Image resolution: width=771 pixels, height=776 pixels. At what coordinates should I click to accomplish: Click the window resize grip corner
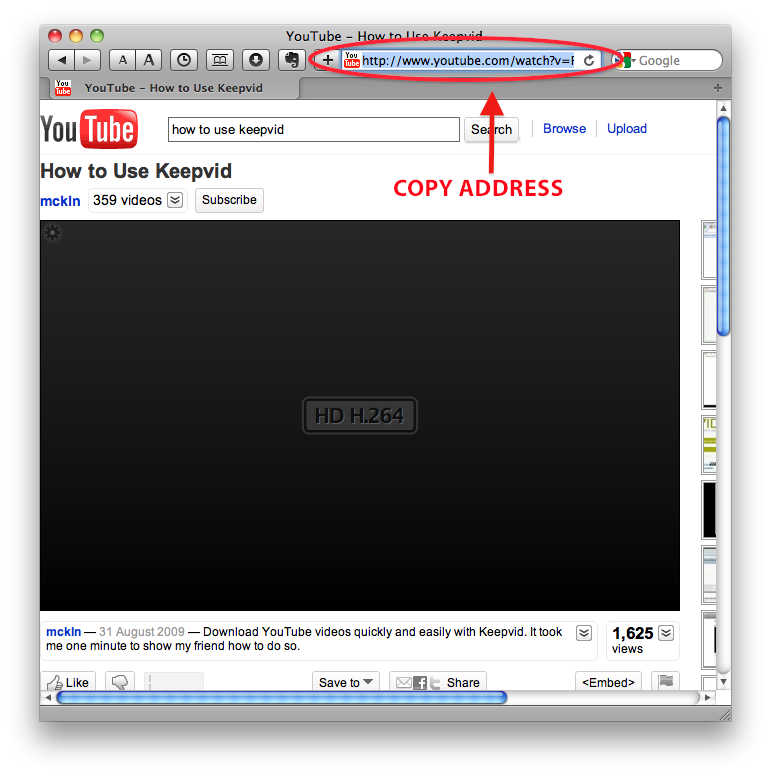(x=725, y=715)
